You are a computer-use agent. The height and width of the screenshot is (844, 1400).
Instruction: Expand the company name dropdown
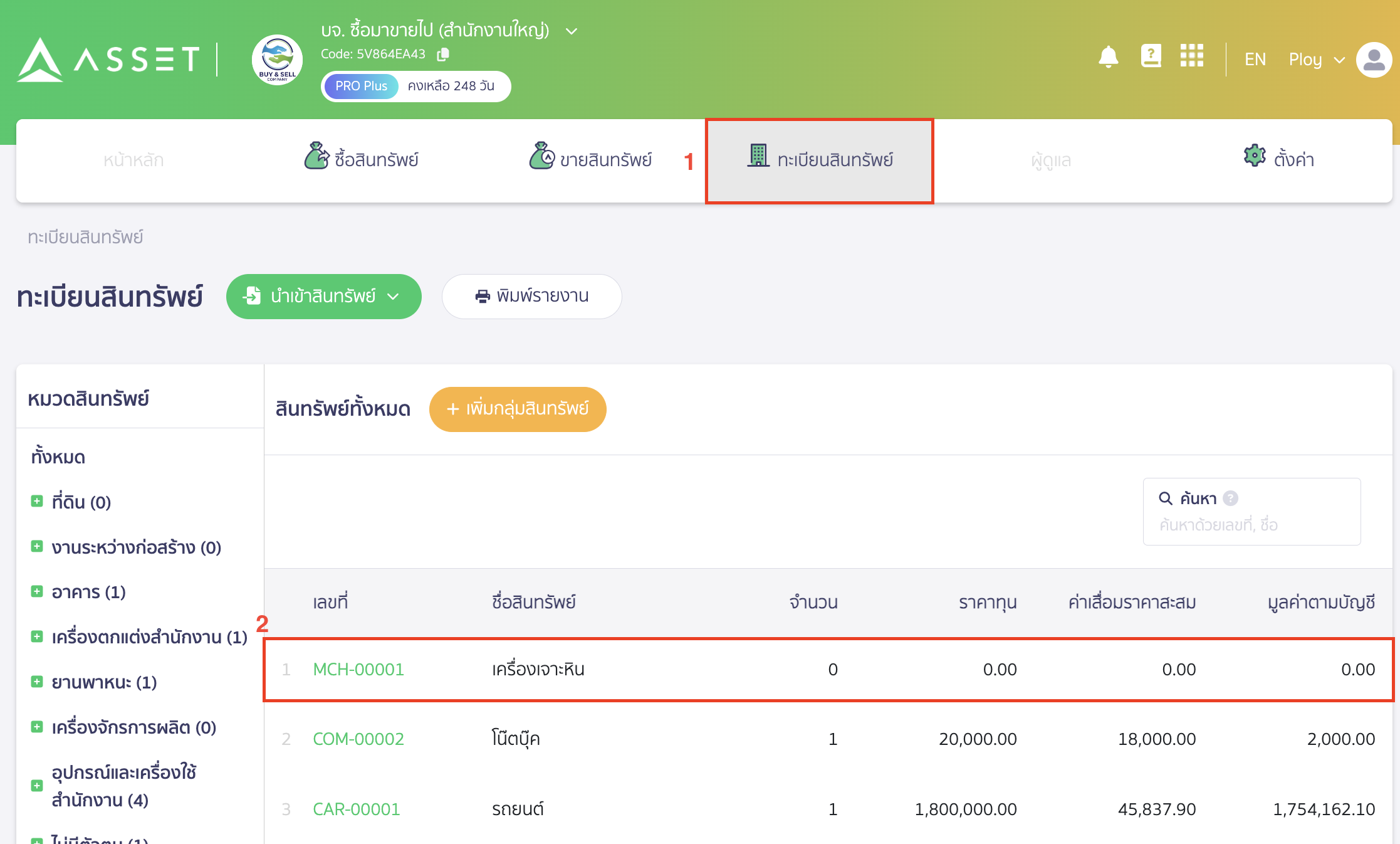tap(571, 30)
